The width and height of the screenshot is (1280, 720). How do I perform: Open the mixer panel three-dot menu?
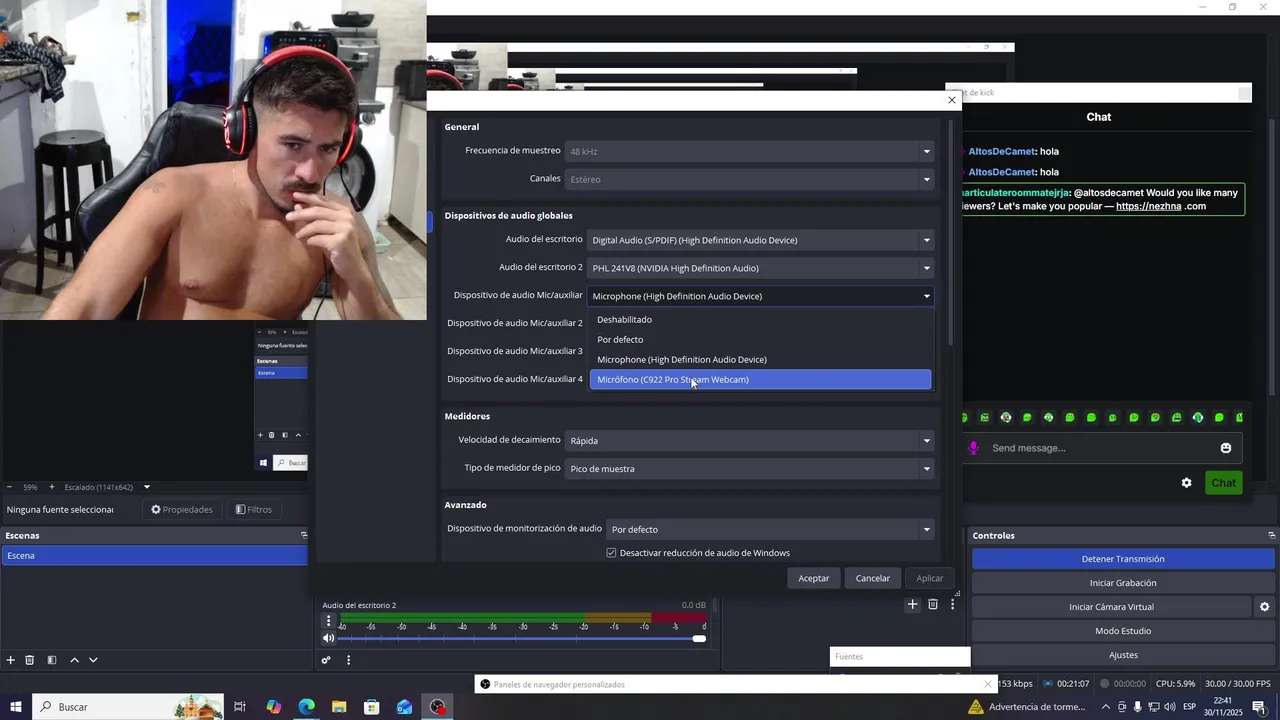point(348,660)
